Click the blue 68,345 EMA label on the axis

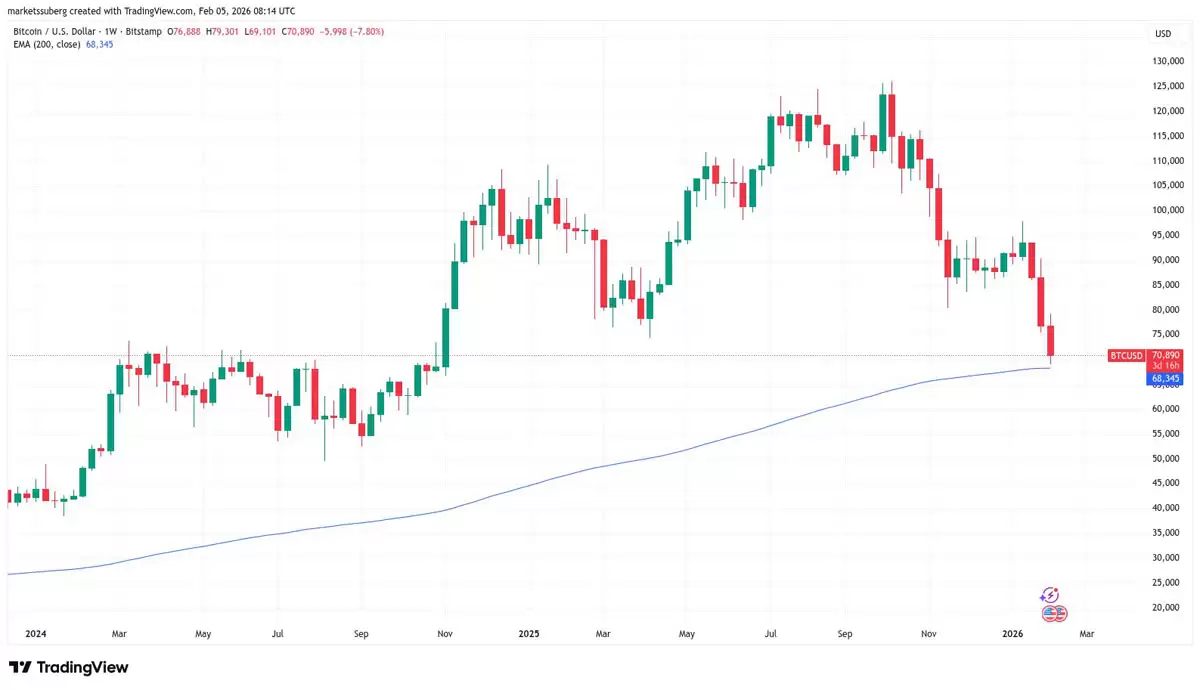click(1166, 378)
